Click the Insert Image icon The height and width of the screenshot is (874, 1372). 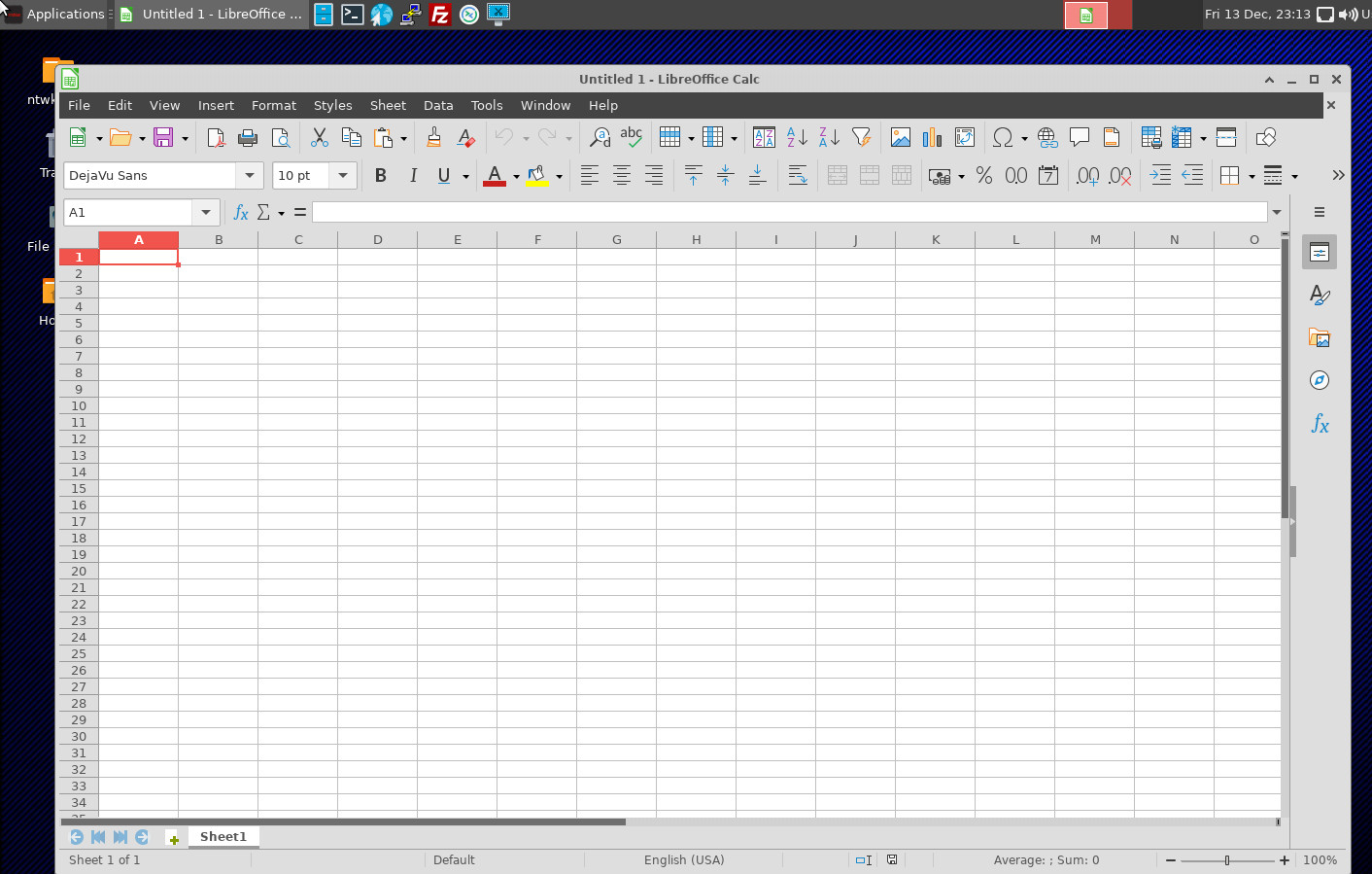point(900,138)
